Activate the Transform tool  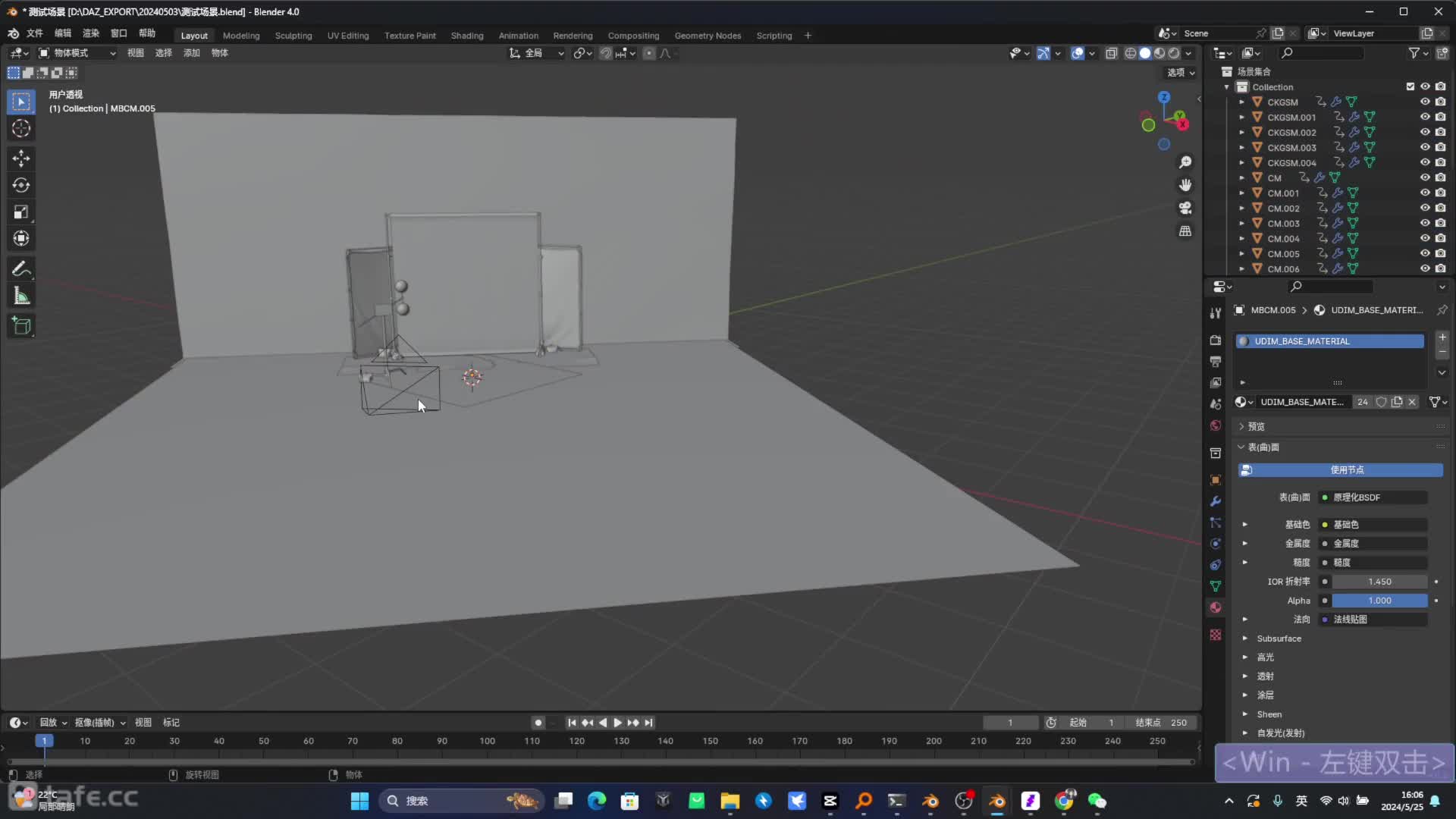point(21,239)
